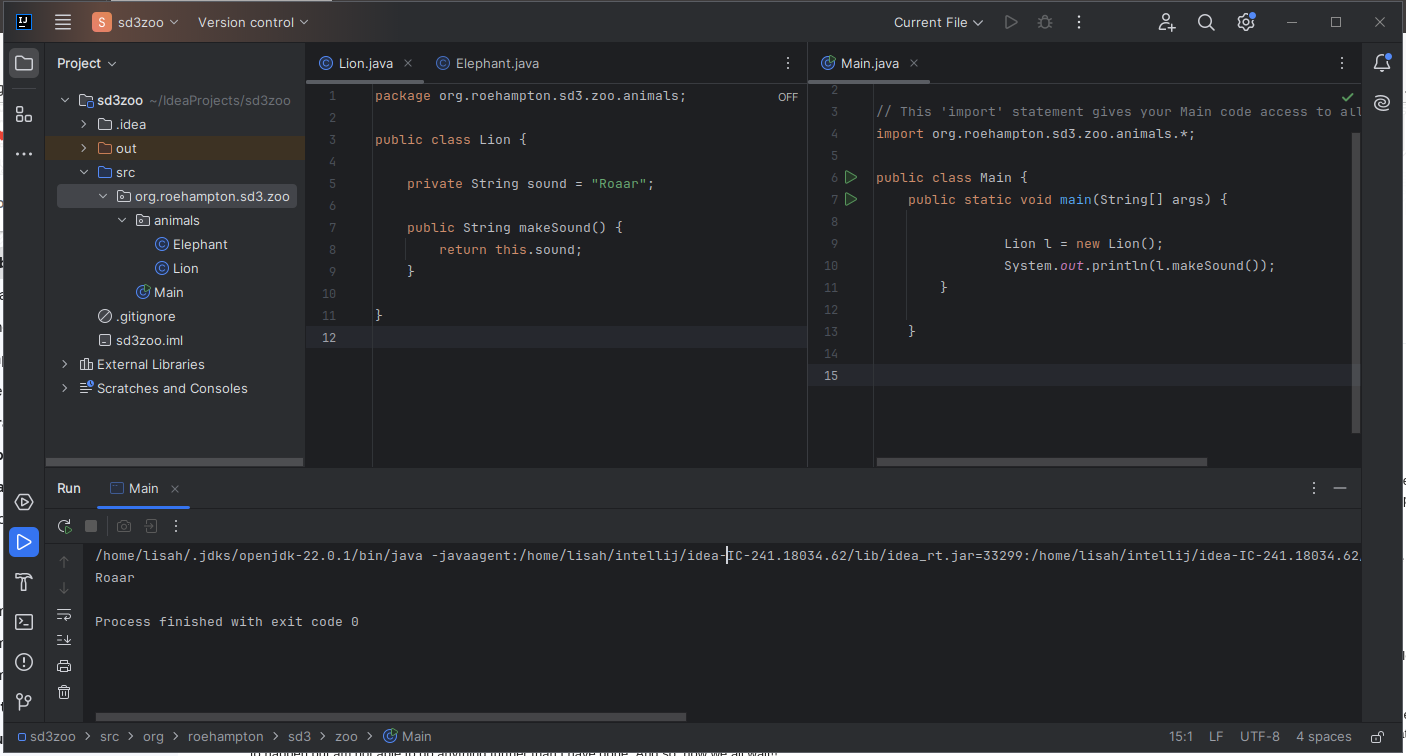
Task: Click 'zoo' in the breadcrumbs navigation bar
Action: coord(346,736)
